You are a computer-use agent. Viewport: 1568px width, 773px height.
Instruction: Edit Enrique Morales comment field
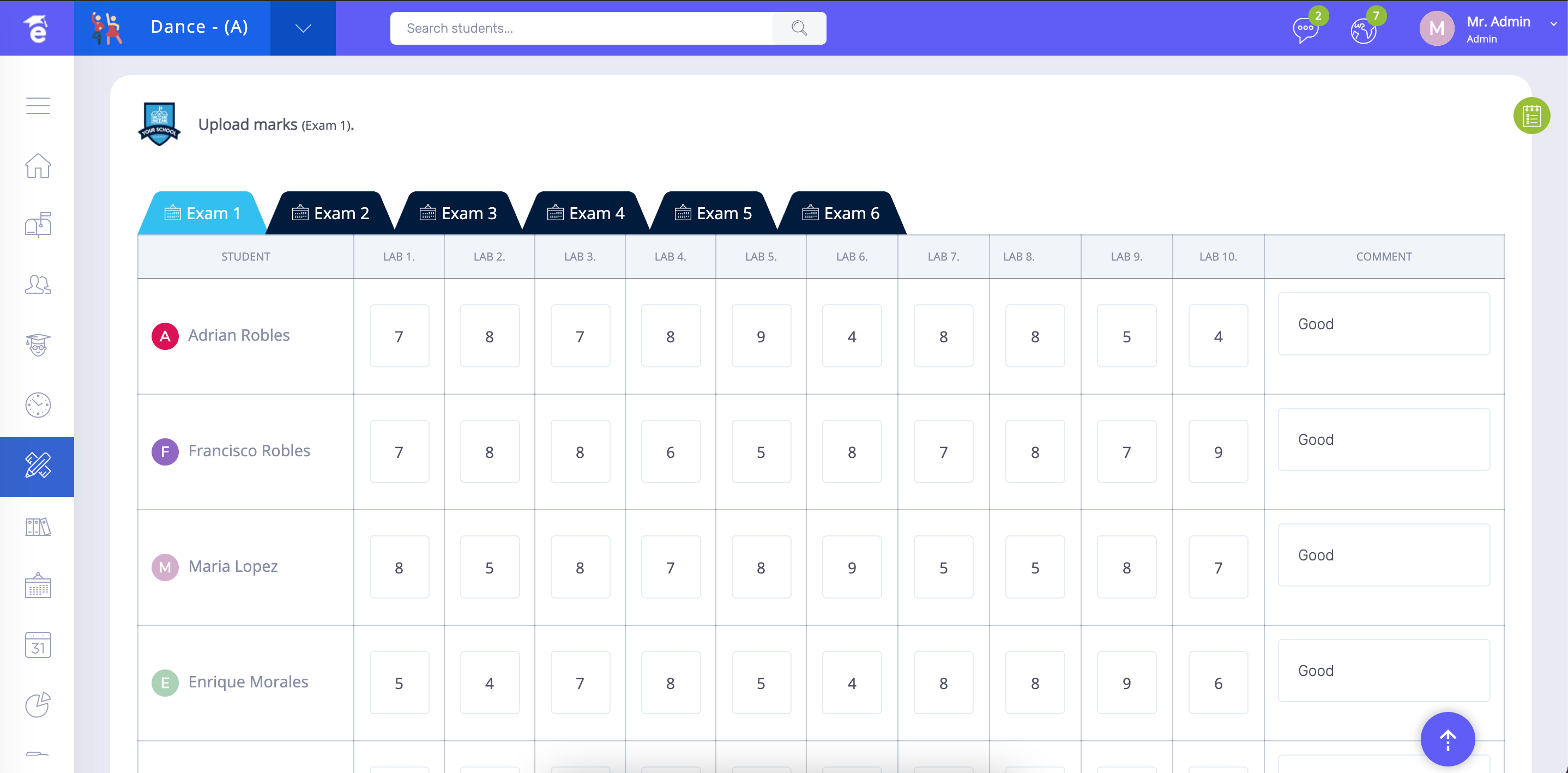(x=1384, y=671)
